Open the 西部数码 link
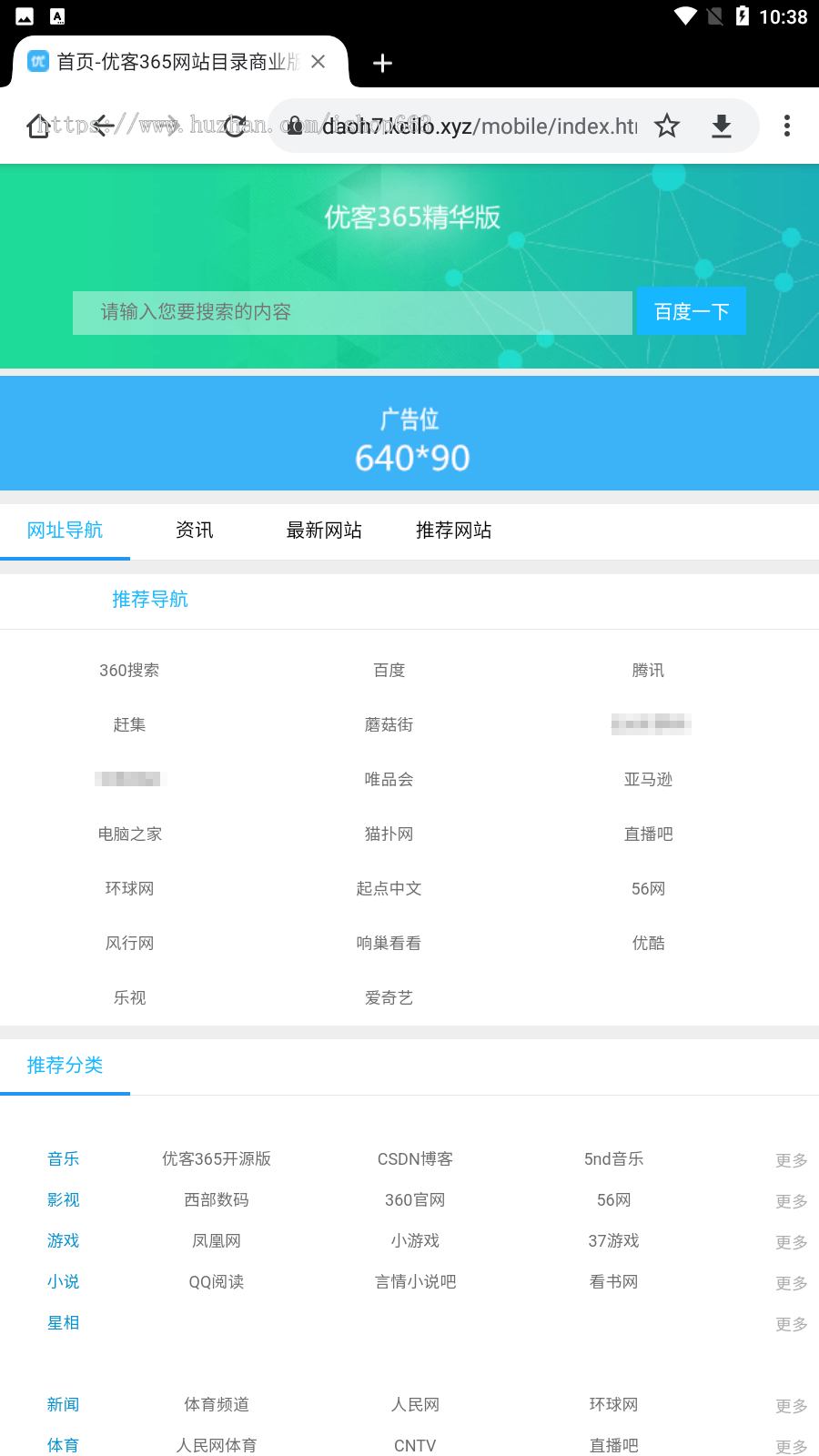 217,1200
